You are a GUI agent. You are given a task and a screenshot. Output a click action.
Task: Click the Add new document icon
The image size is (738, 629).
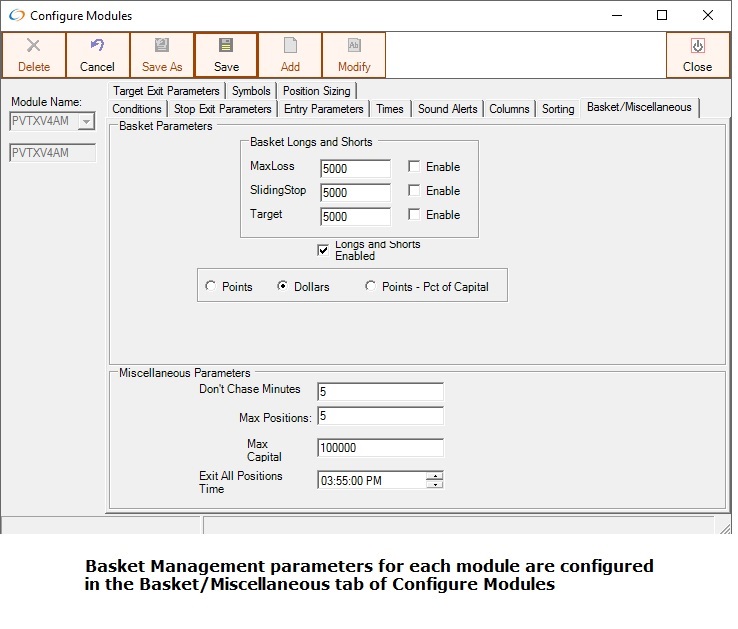[290, 46]
